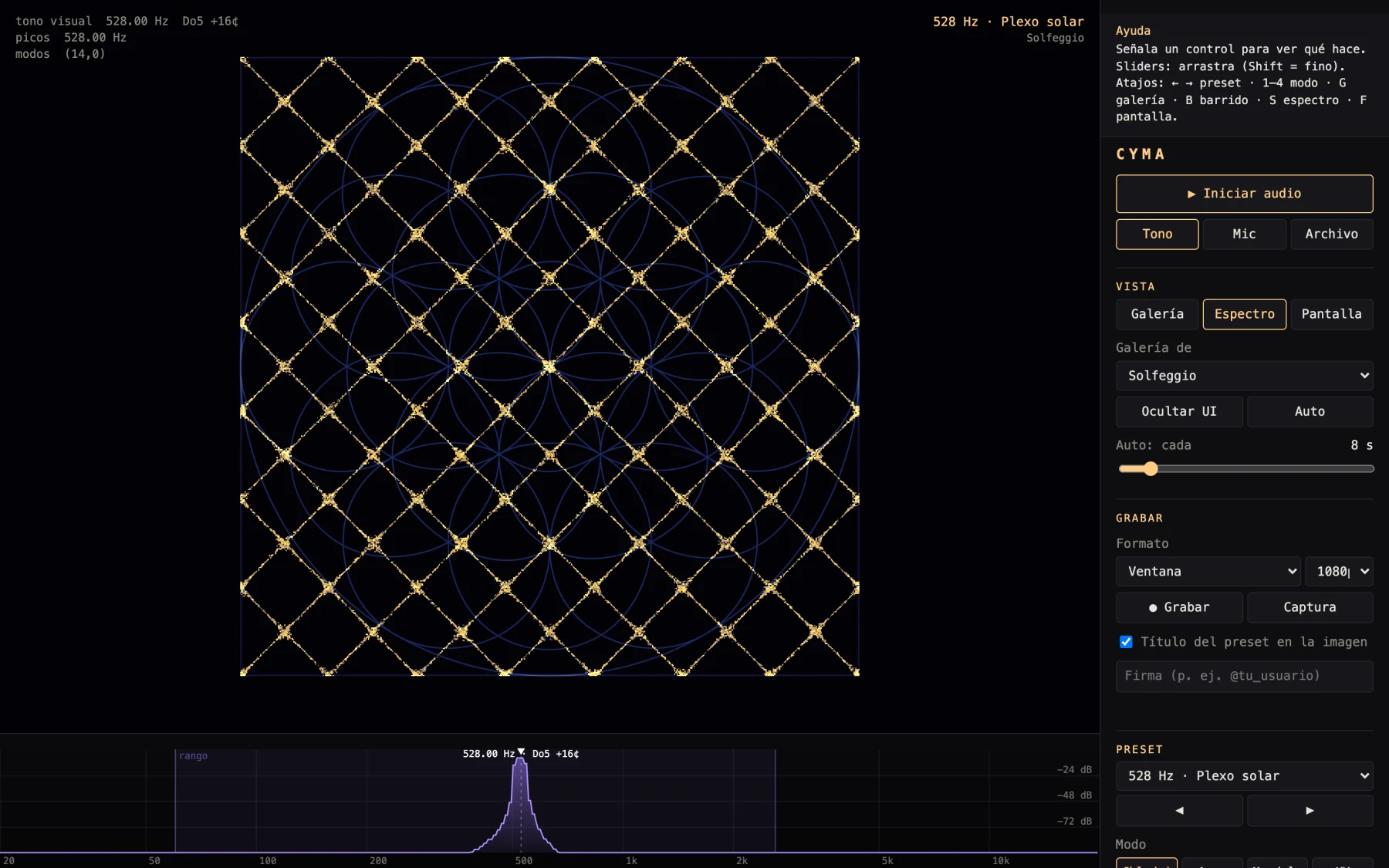Go to the next preset arrow
The image size is (1389, 868).
1310,811
